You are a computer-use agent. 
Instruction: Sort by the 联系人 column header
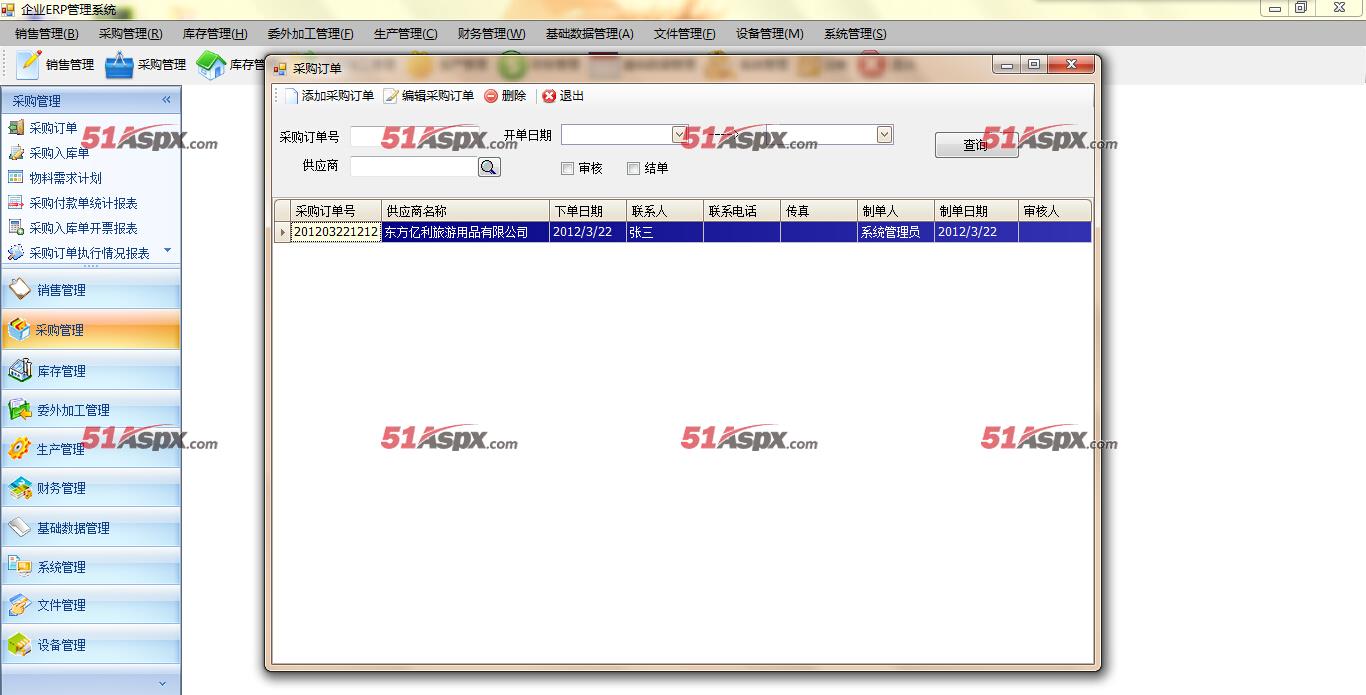pyautogui.click(x=665, y=211)
